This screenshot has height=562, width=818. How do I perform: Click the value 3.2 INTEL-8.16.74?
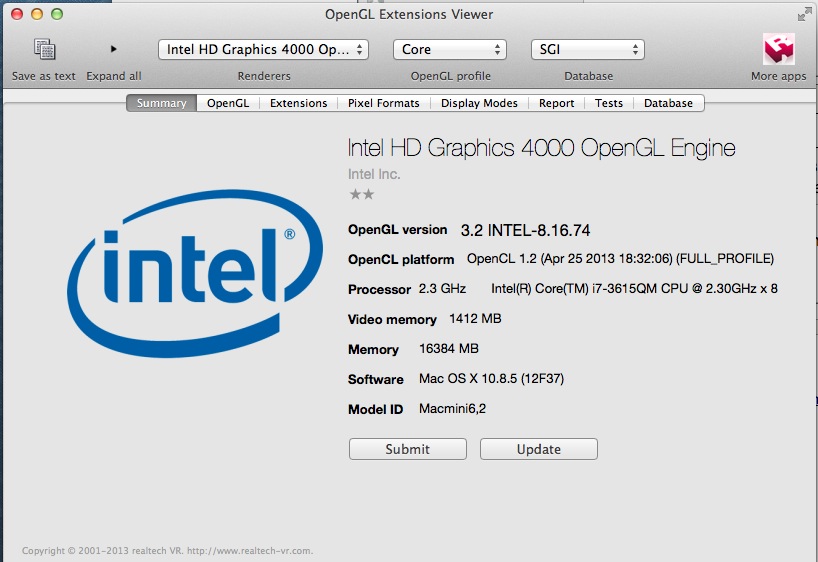click(x=525, y=231)
